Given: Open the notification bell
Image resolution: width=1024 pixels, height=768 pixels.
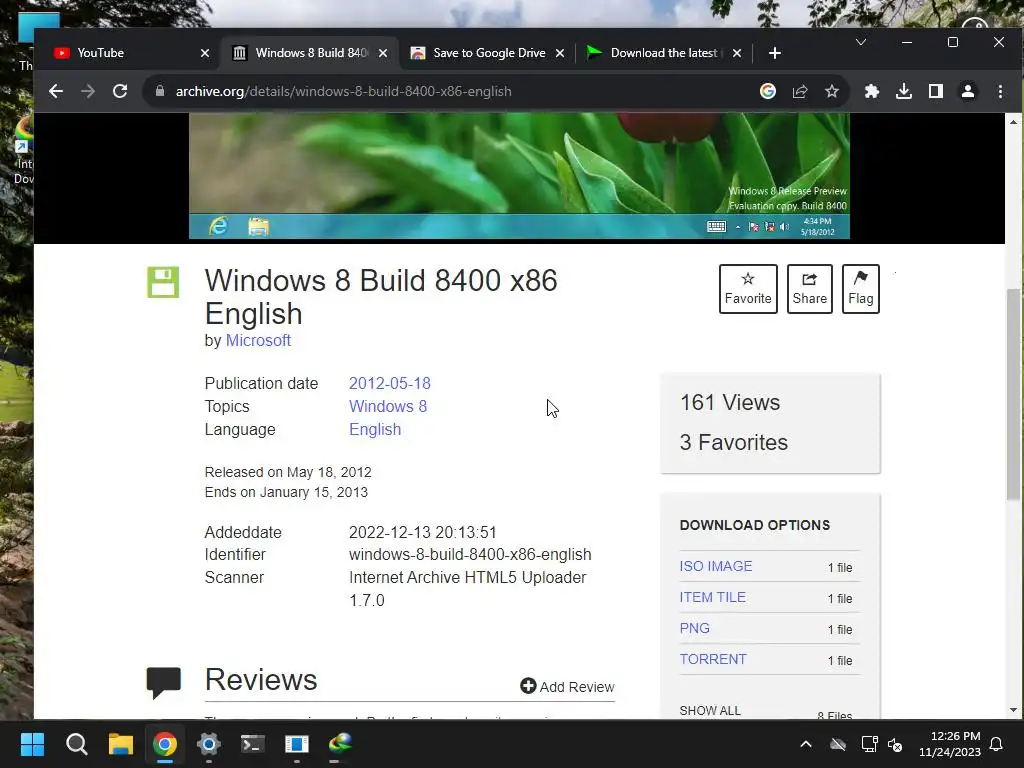Looking at the screenshot, I should (997, 744).
